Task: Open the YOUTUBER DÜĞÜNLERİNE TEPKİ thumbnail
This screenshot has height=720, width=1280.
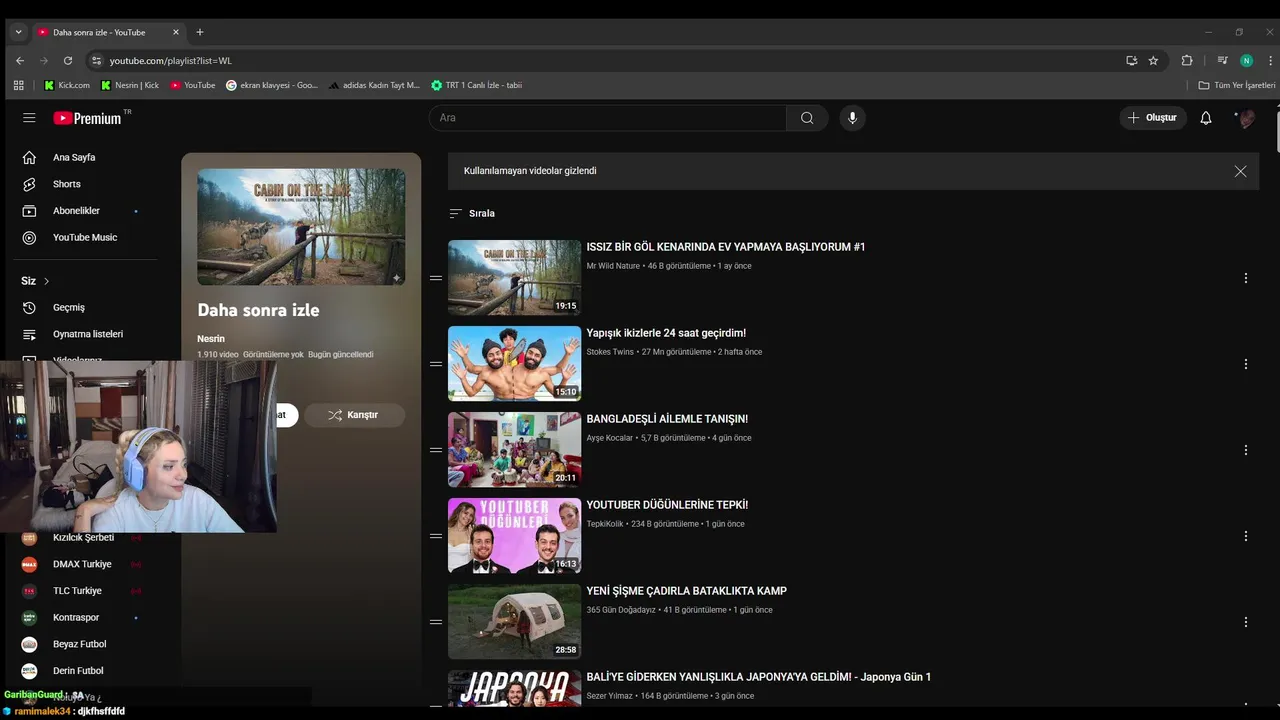Action: tap(514, 536)
